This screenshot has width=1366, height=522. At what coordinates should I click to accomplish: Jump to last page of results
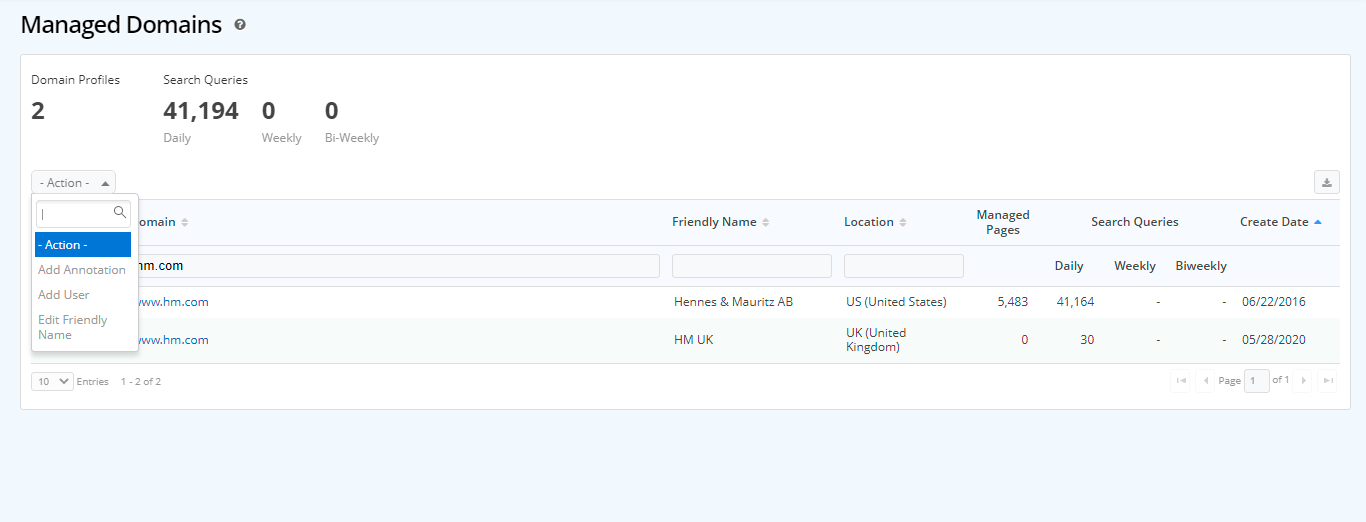click(1328, 381)
